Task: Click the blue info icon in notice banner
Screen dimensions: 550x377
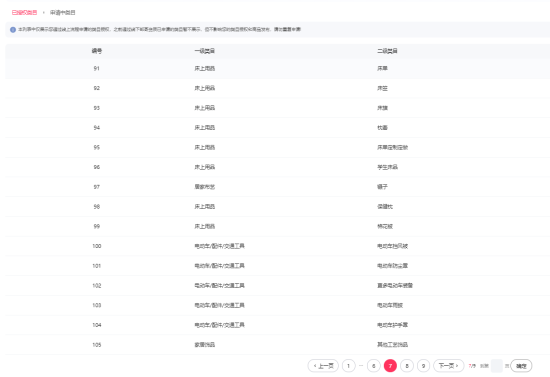Action: point(13,30)
